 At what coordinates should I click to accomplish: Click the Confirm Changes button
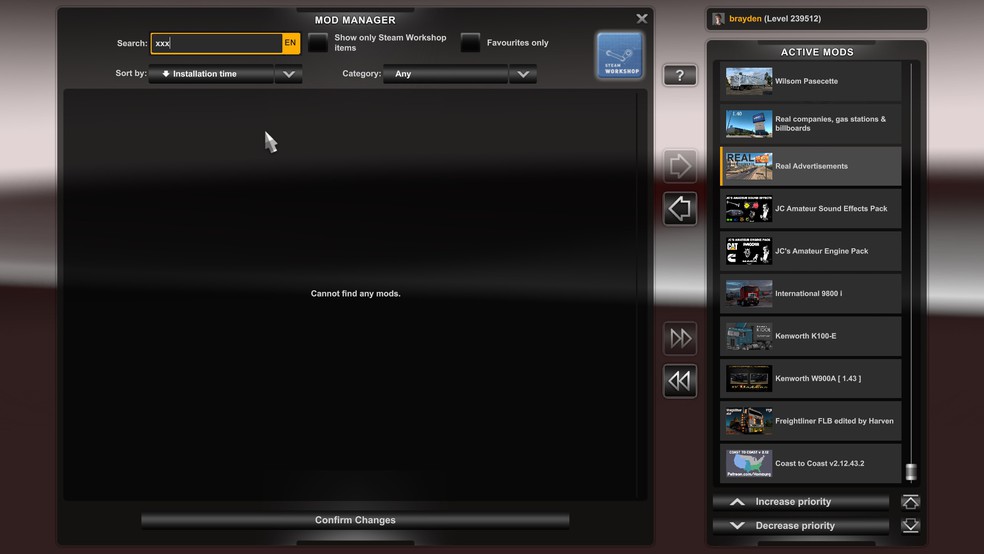pos(355,520)
